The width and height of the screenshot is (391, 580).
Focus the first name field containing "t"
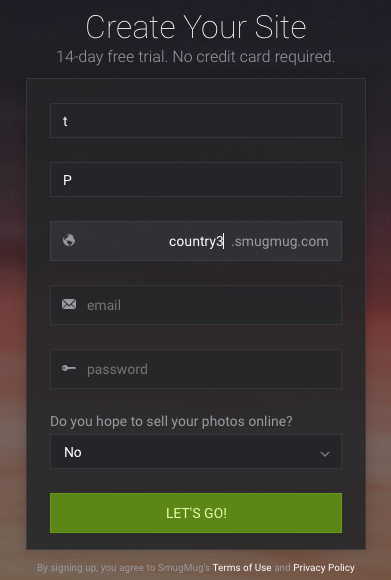point(196,121)
